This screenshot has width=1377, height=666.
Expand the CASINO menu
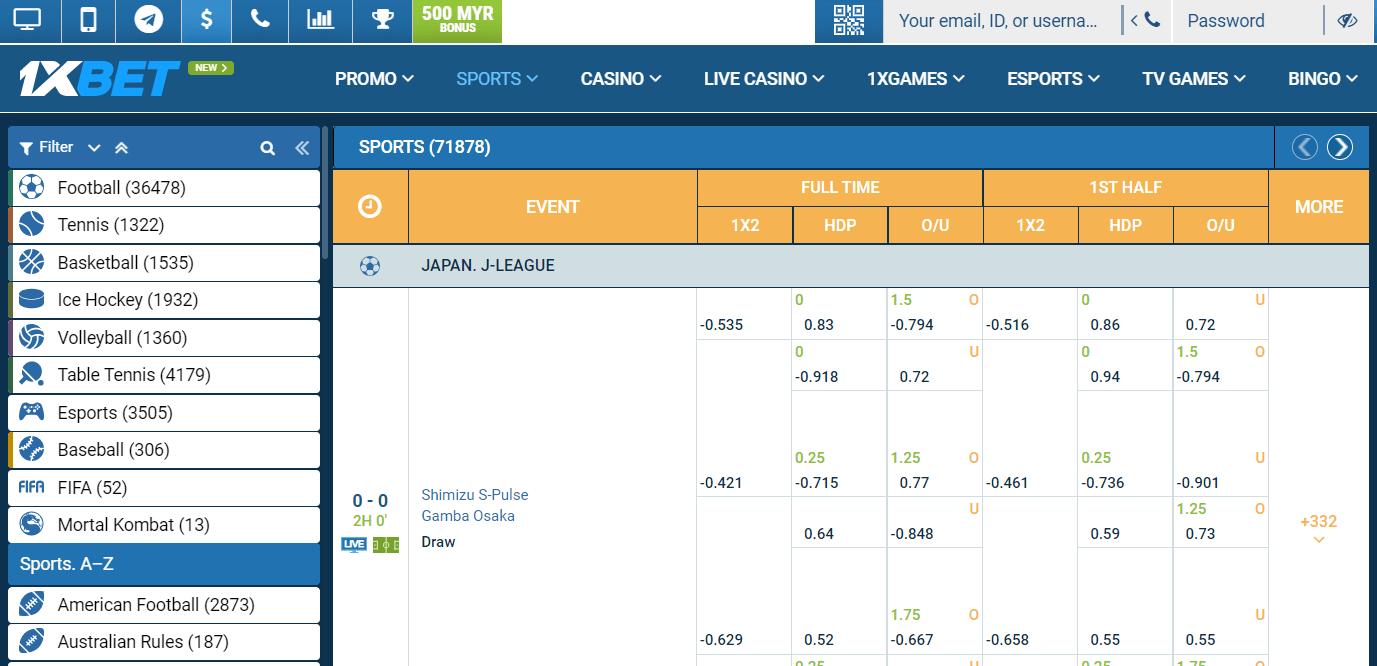pyautogui.click(x=621, y=79)
